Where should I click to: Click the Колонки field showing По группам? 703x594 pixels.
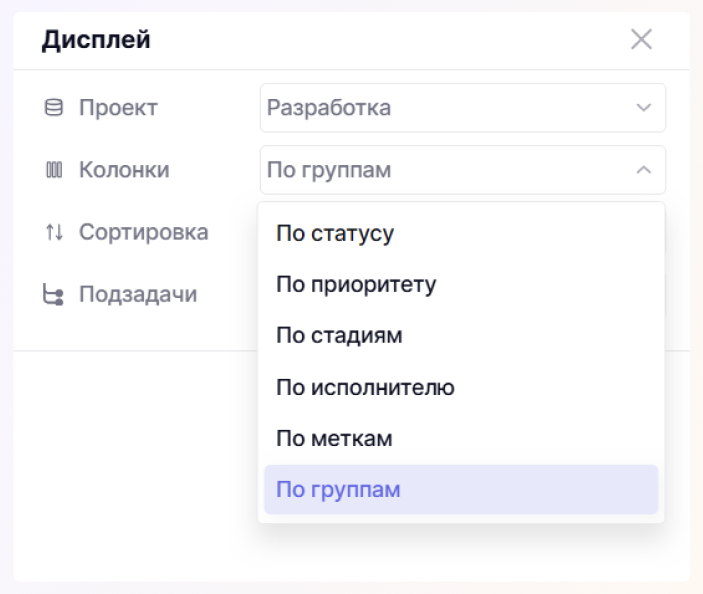[x=440, y=170]
